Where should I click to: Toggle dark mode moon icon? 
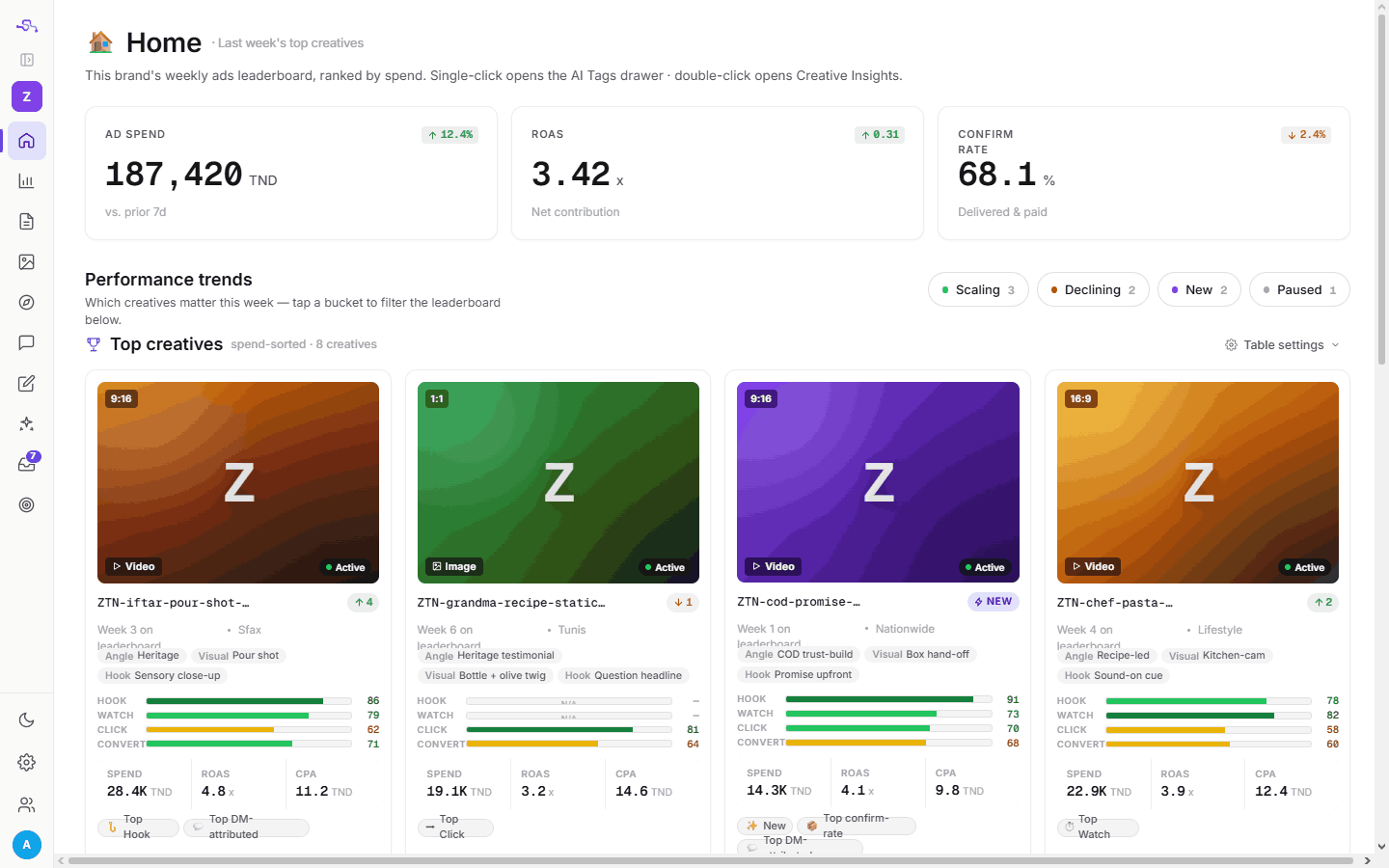point(27,720)
